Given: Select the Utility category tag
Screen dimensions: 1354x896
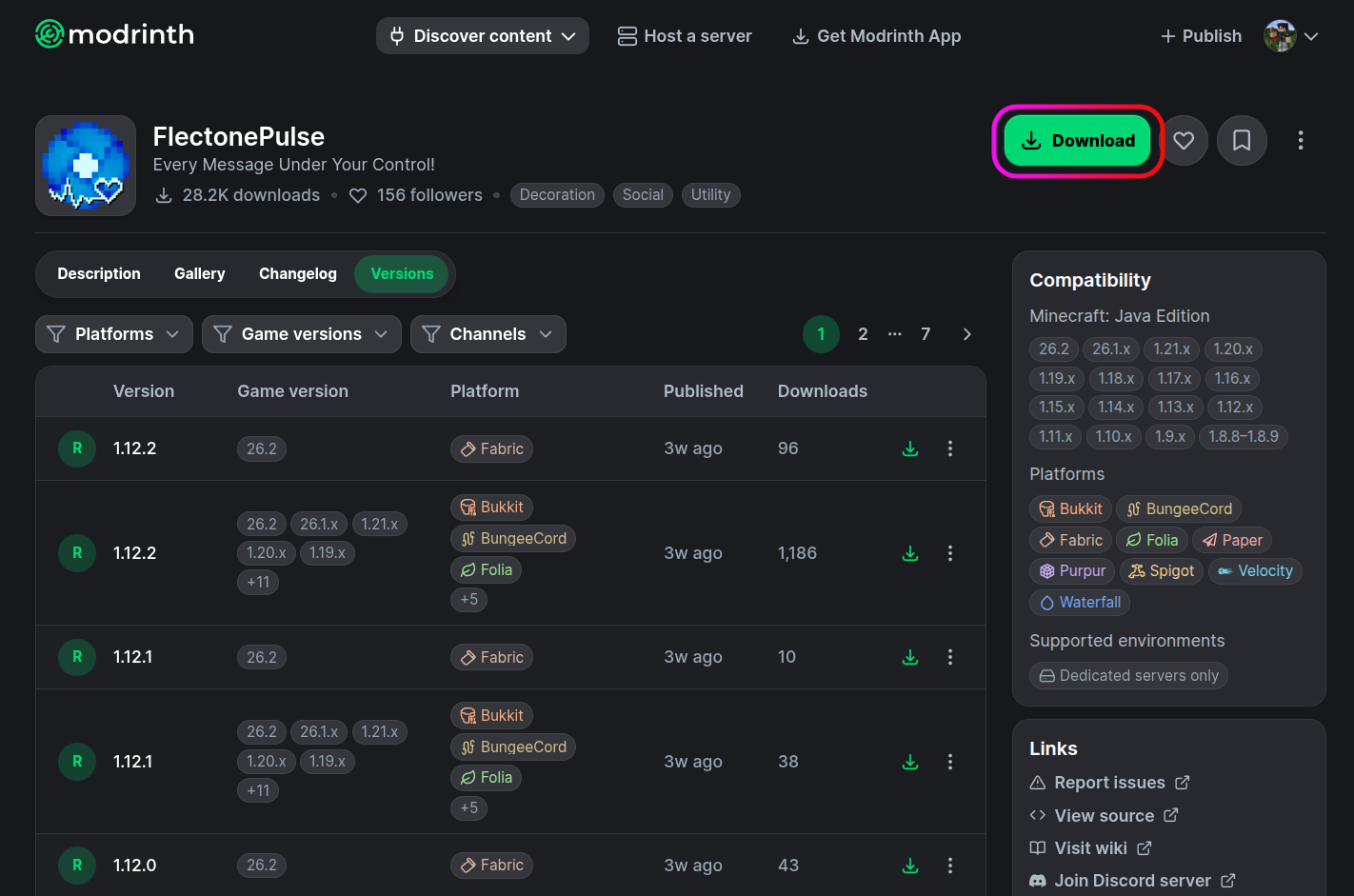Looking at the screenshot, I should (x=711, y=195).
